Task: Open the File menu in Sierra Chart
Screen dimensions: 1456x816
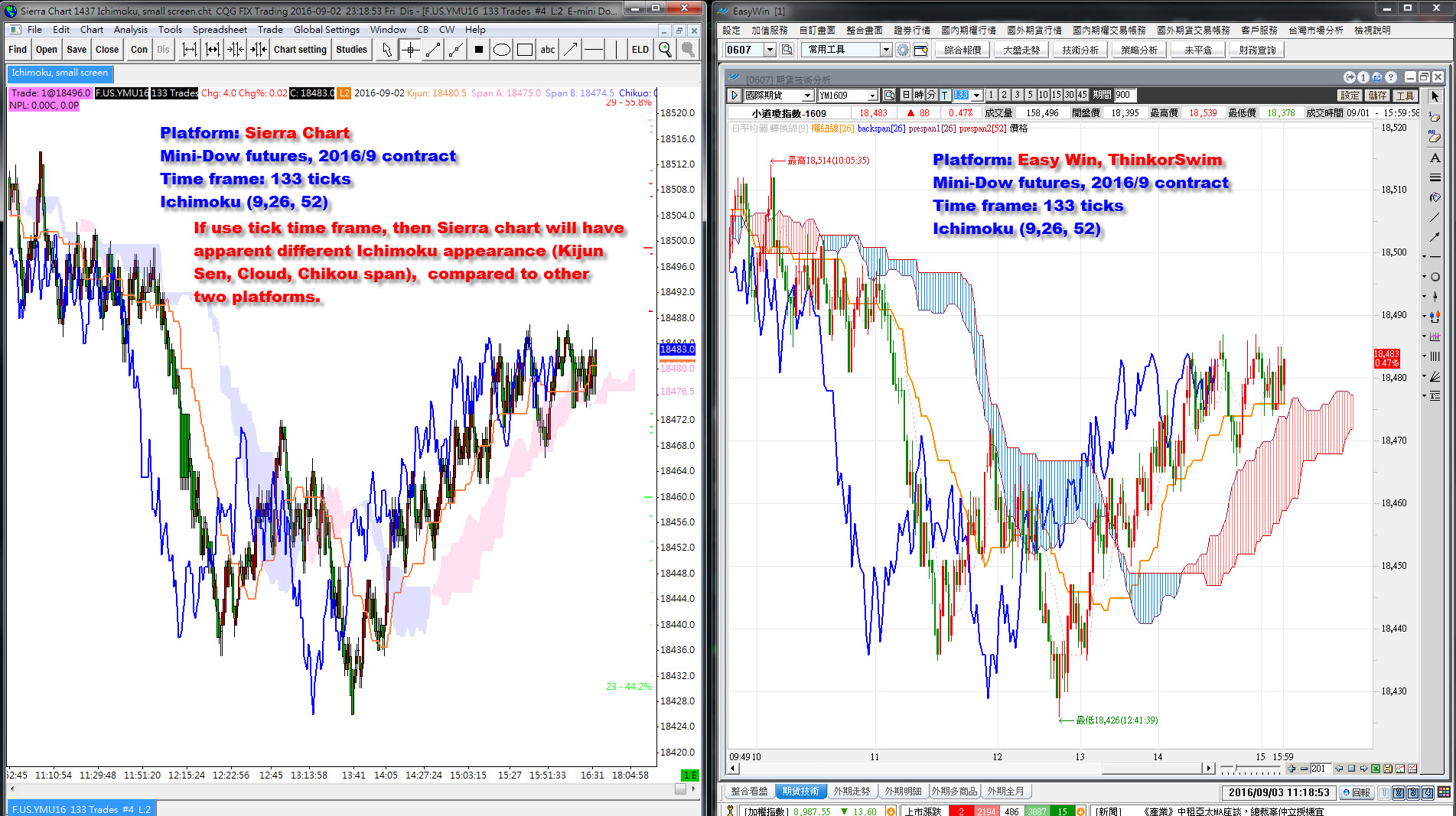Action: (34, 30)
